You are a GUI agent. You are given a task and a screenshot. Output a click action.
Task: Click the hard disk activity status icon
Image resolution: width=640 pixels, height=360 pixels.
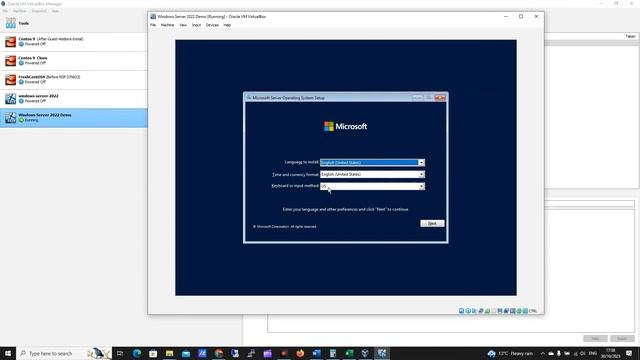461,311
